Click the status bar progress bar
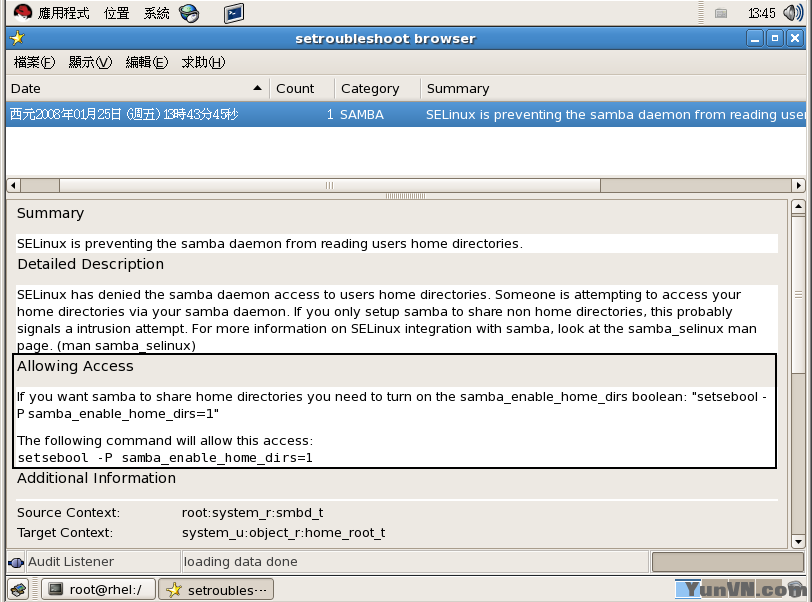The height and width of the screenshot is (602, 812). tap(728, 562)
